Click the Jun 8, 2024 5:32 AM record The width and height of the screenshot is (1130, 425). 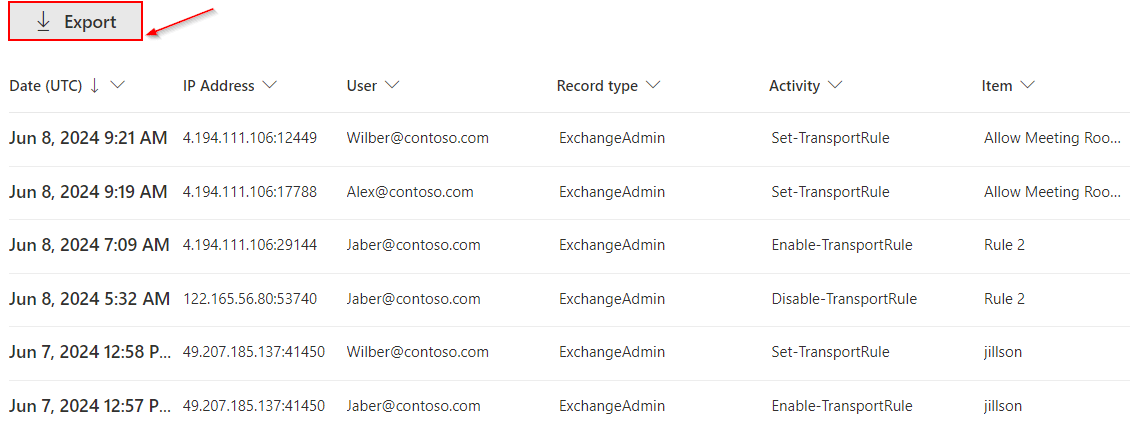tap(88, 298)
